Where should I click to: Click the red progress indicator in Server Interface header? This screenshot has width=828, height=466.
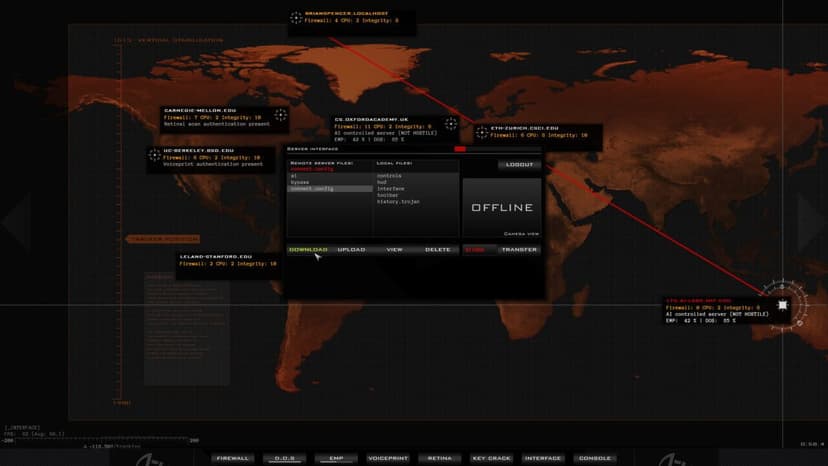pos(460,149)
